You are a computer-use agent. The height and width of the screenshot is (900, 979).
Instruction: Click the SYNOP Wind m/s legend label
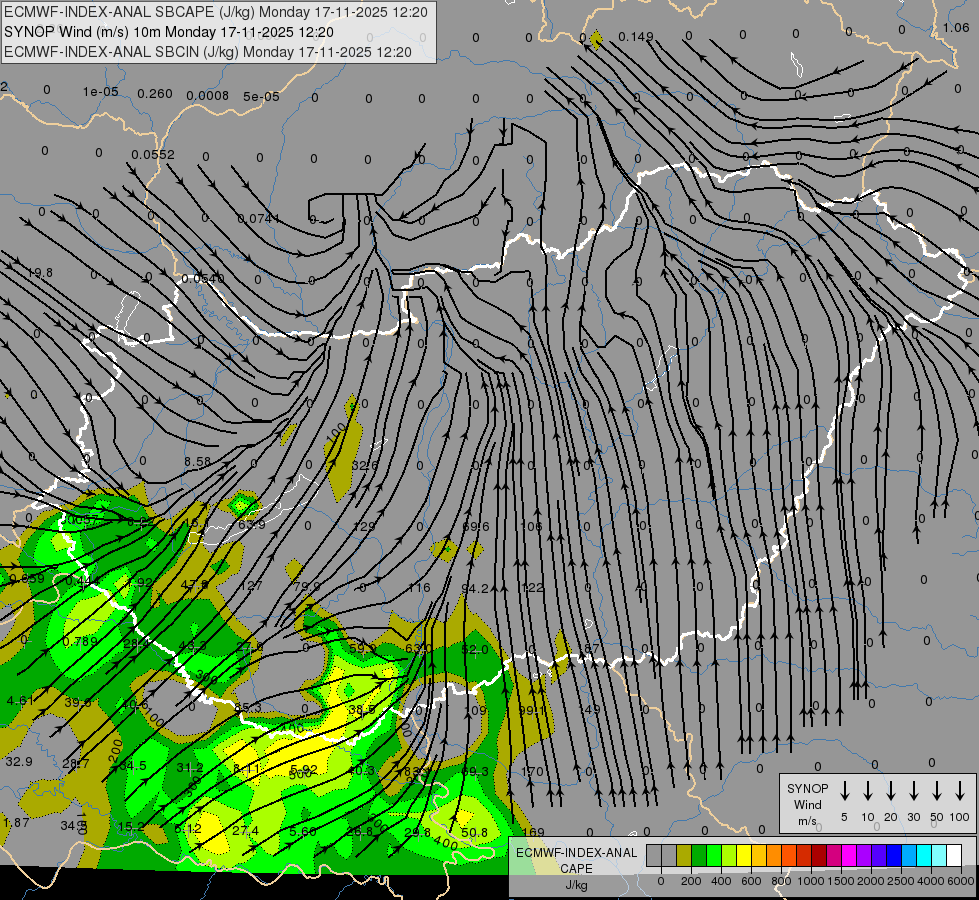(807, 804)
